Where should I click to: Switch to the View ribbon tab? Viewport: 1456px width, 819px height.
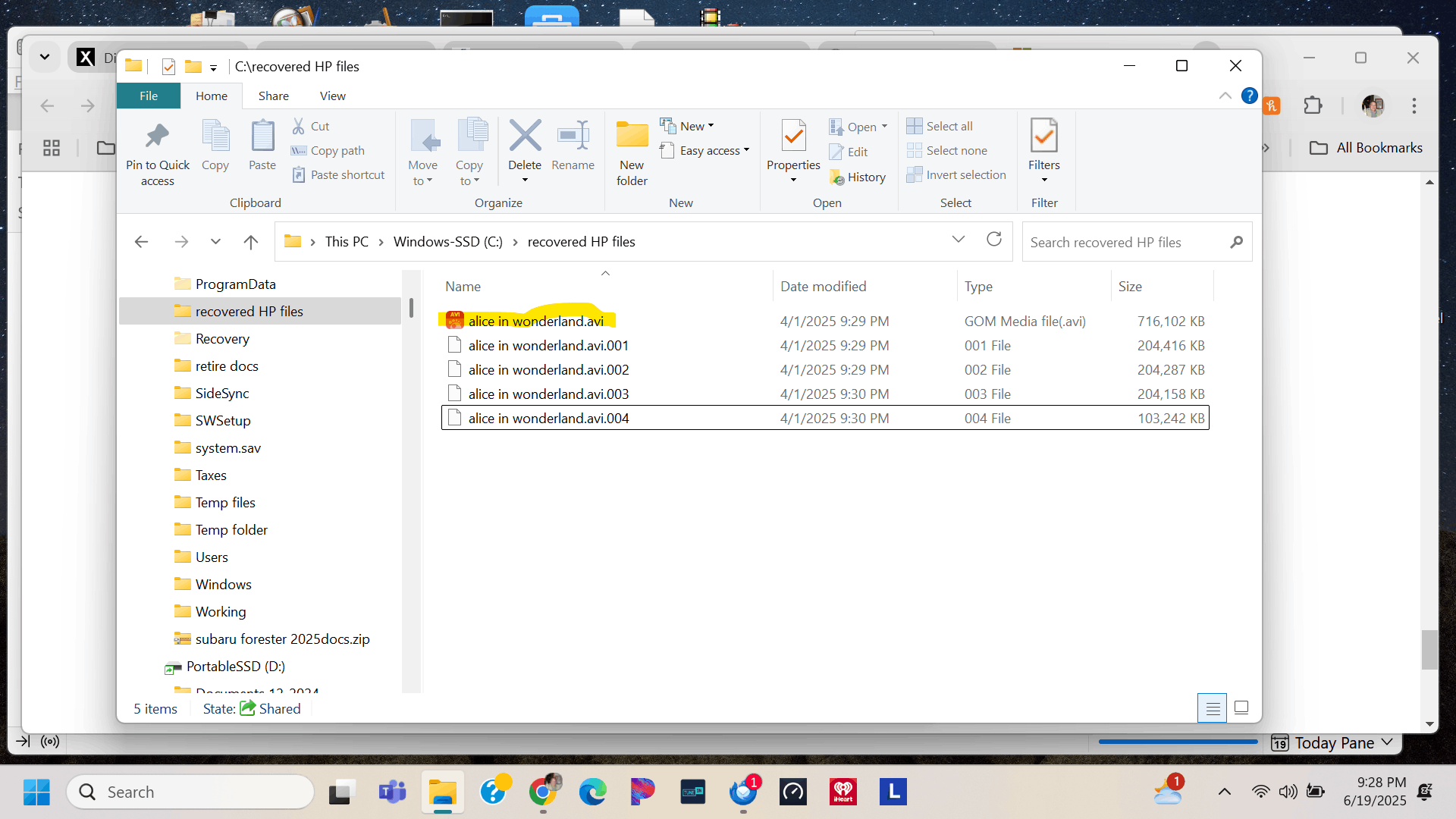[332, 96]
